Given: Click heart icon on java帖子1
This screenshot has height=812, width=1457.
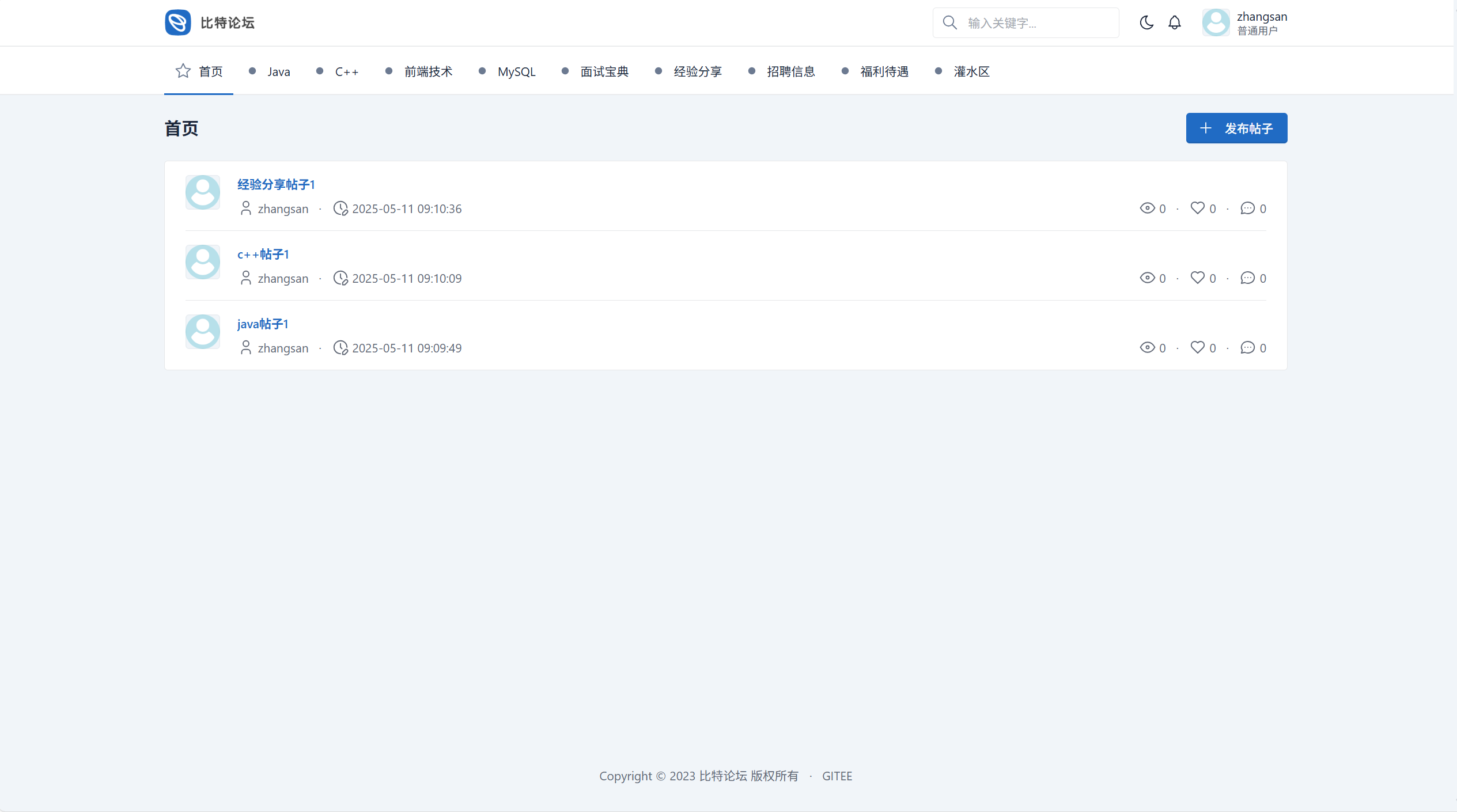Looking at the screenshot, I should coord(1197,347).
